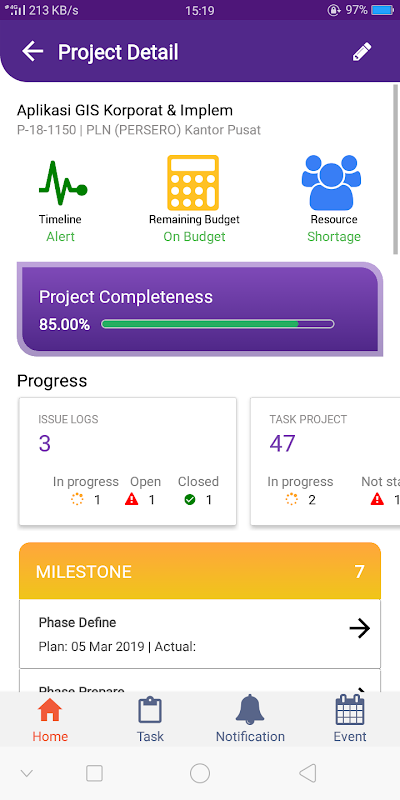Image resolution: width=400 pixels, height=800 pixels.
Task: Tap Open issue red warning icon
Action: 132,499
